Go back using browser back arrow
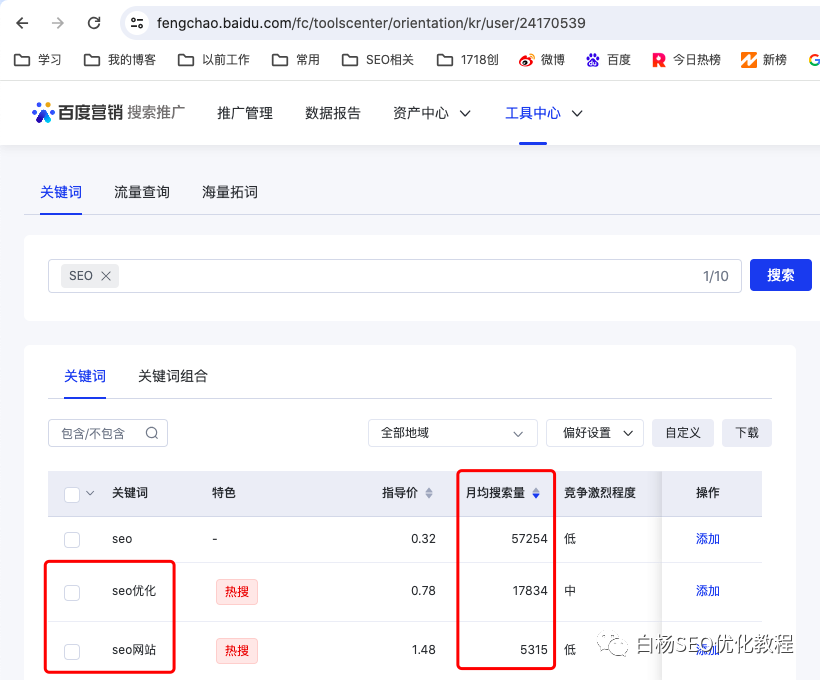 click(22, 23)
